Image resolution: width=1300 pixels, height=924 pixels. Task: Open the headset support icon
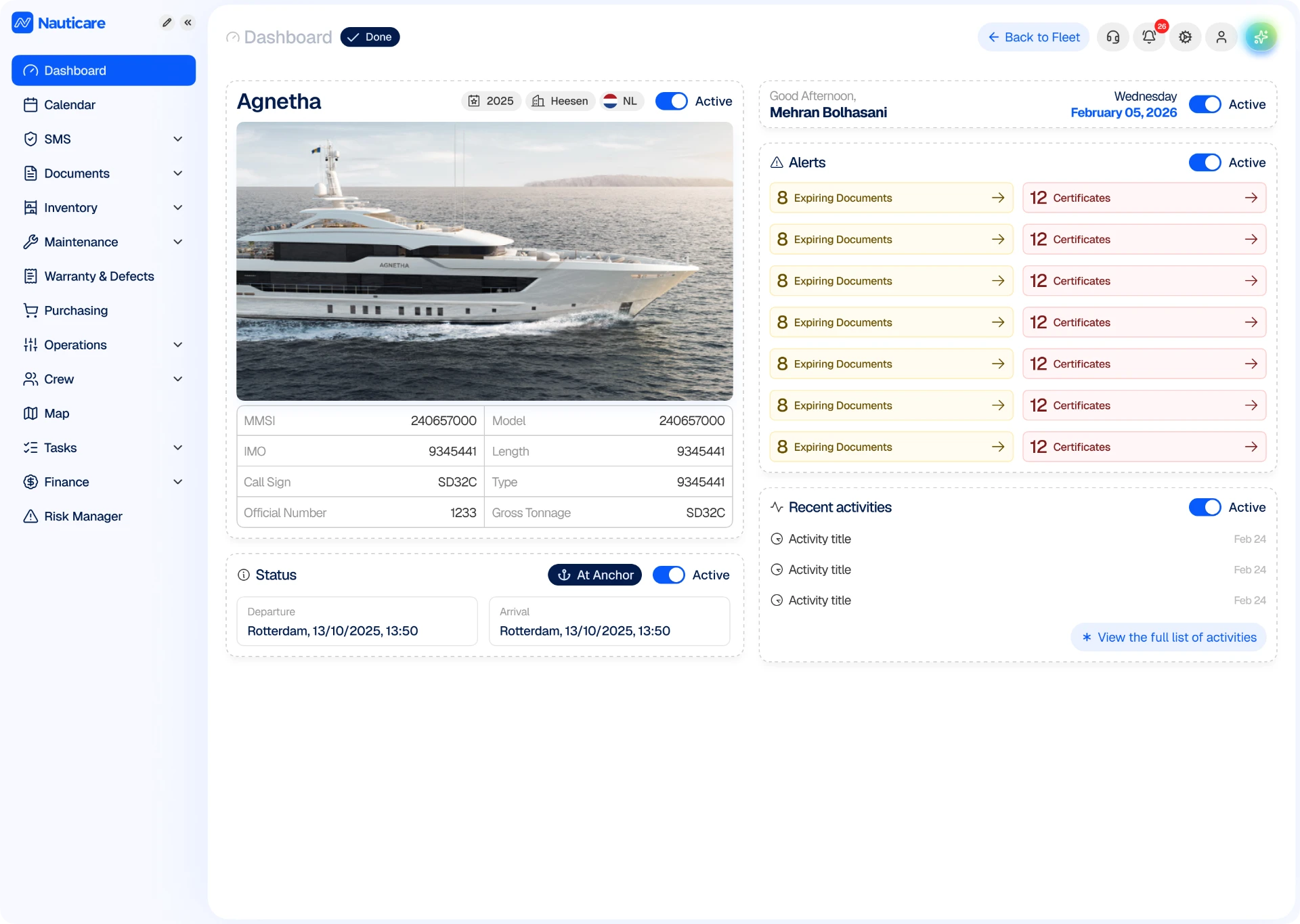coord(1112,37)
